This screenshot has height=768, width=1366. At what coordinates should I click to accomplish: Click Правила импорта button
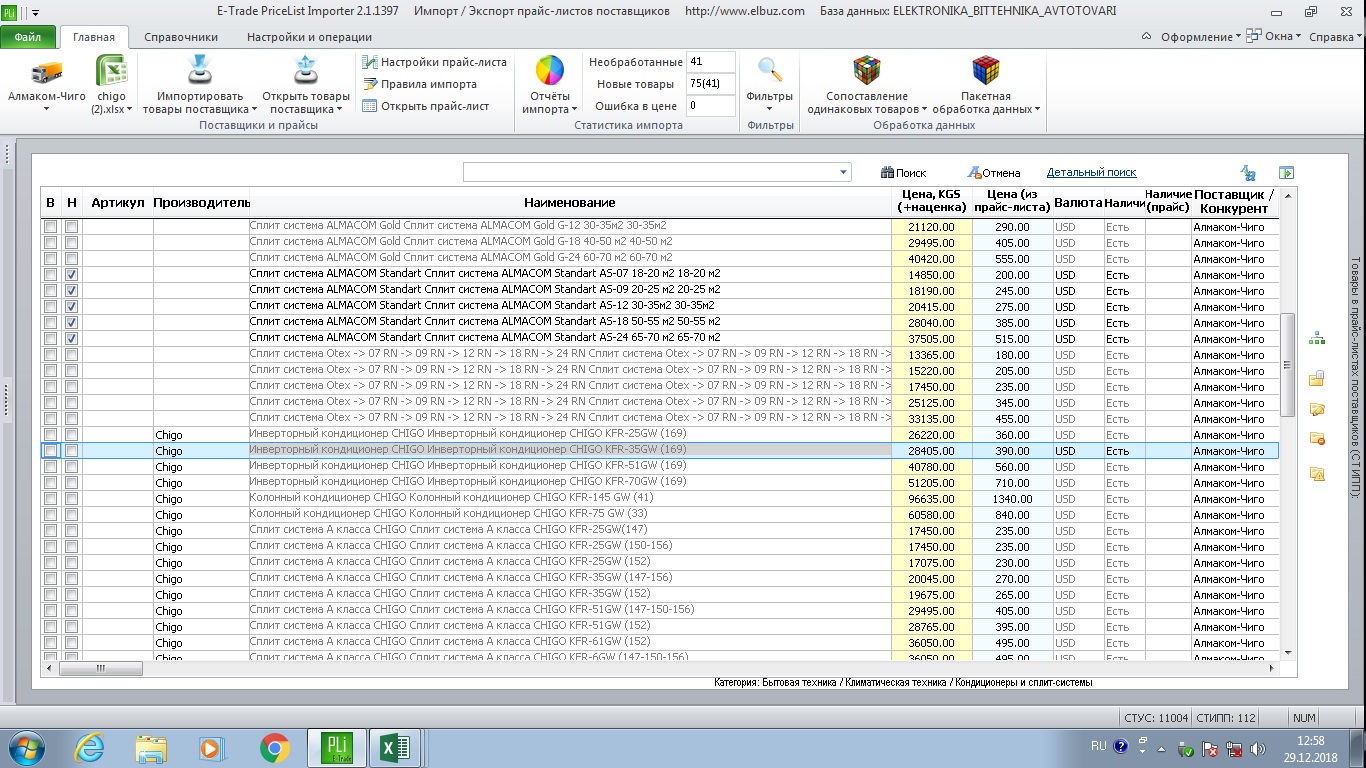[x=420, y=84]
